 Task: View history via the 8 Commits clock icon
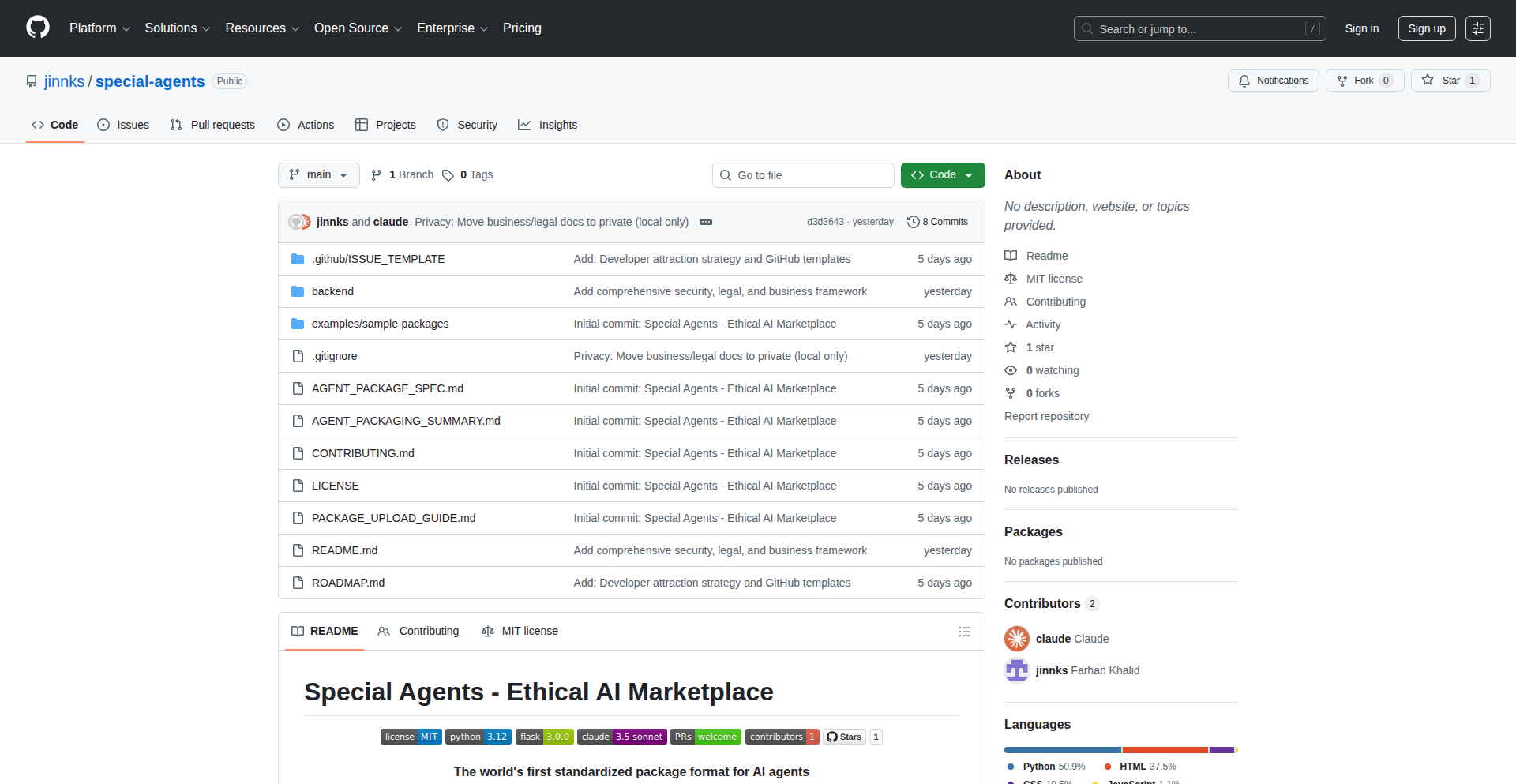pyautogui.click(x=914, y=222)
